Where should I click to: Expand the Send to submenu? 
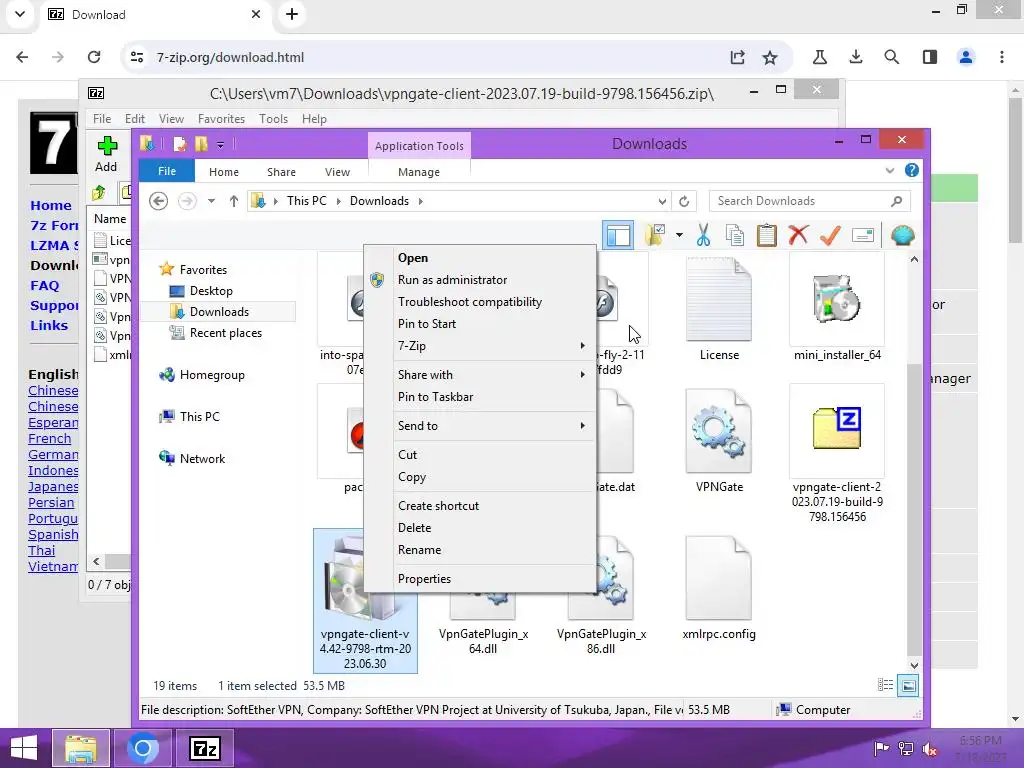coord(480,426)
